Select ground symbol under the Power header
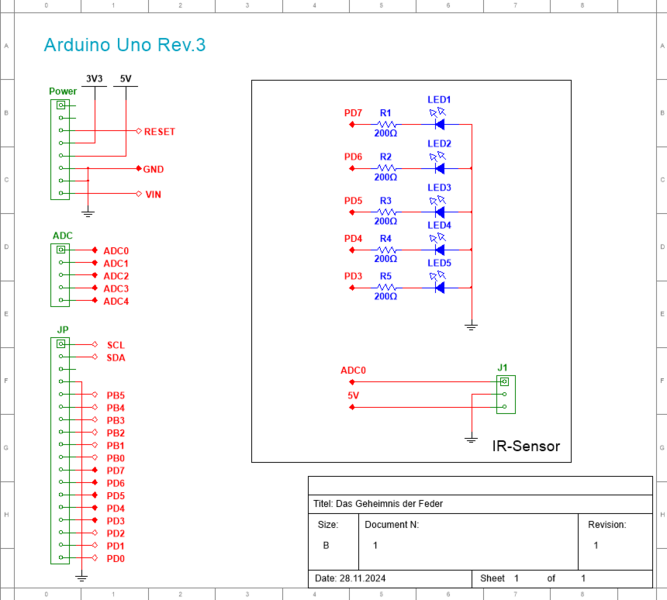667x600 pixels. pos(87,212)
